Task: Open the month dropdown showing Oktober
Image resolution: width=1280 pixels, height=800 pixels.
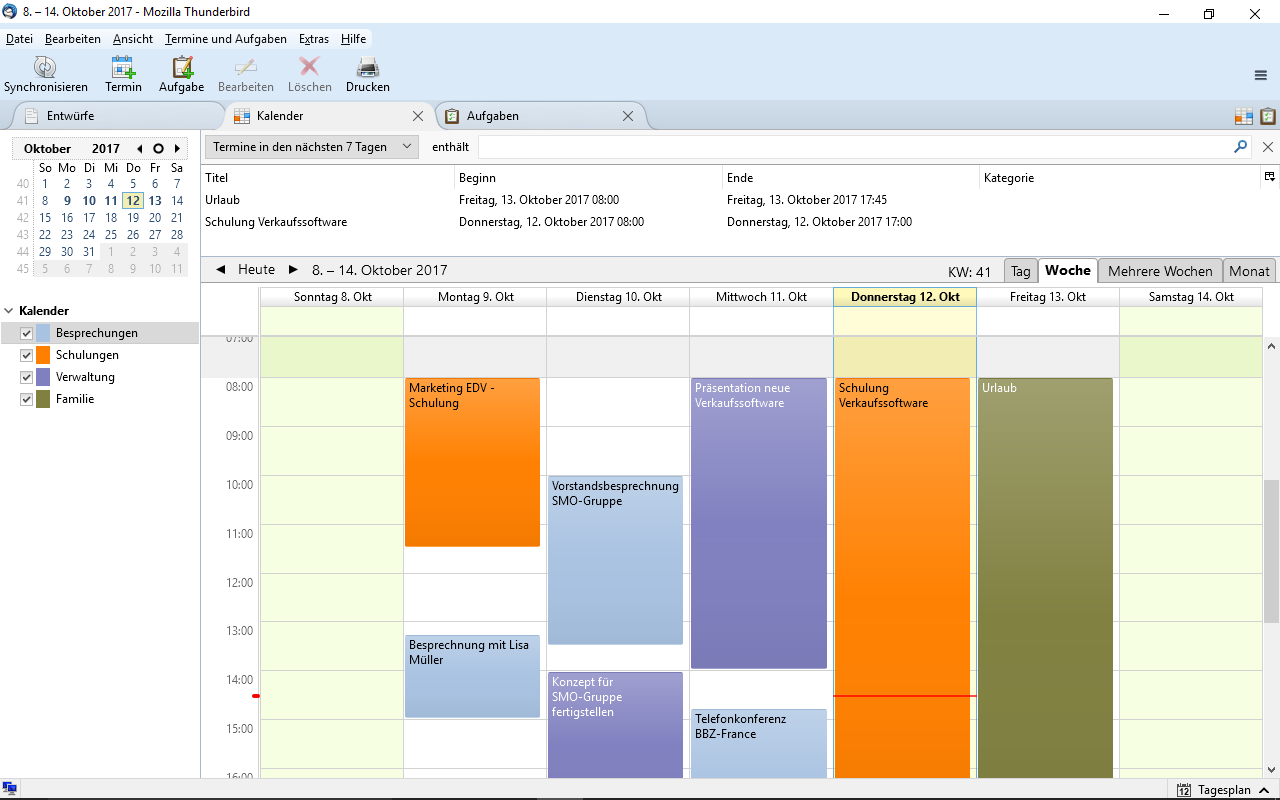Action: click(x=47, y=149)
